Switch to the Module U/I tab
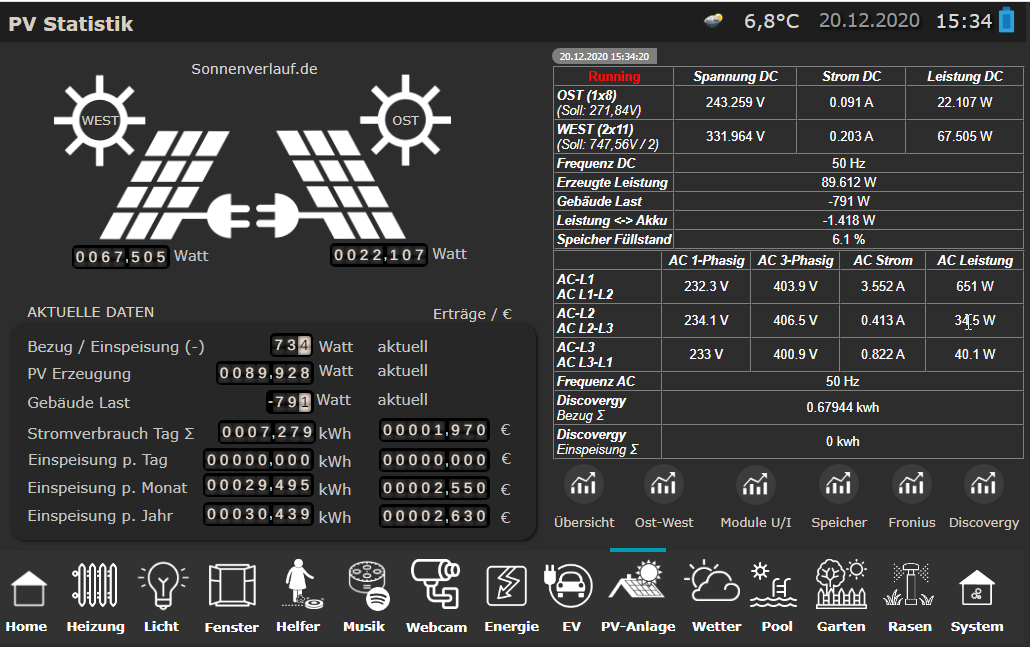The height and width of the screenshot is (647, 1030). (755, 486)
